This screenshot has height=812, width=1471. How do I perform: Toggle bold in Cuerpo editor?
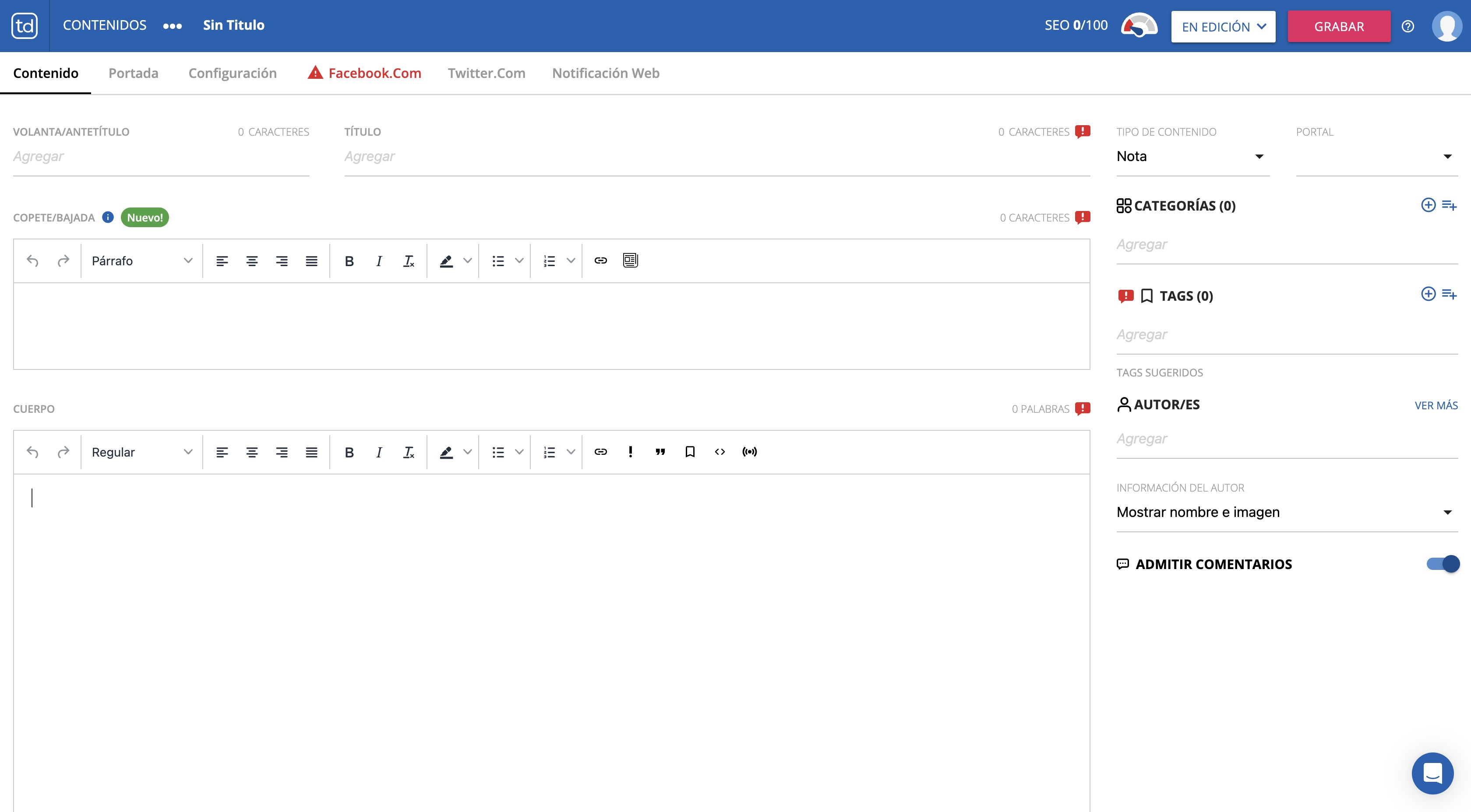pyautogui.click(x=349, y=453)
